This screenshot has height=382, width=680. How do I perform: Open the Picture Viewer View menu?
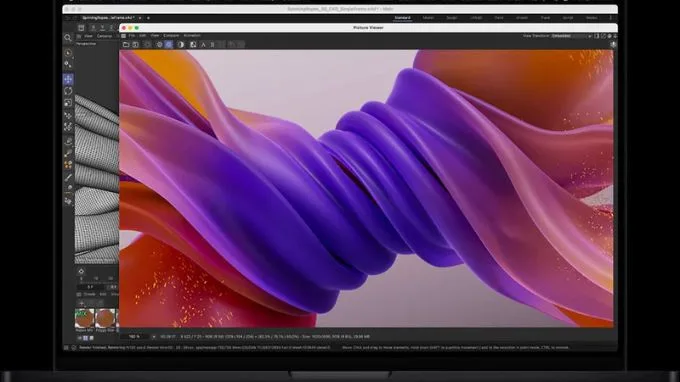coord(154,36)
